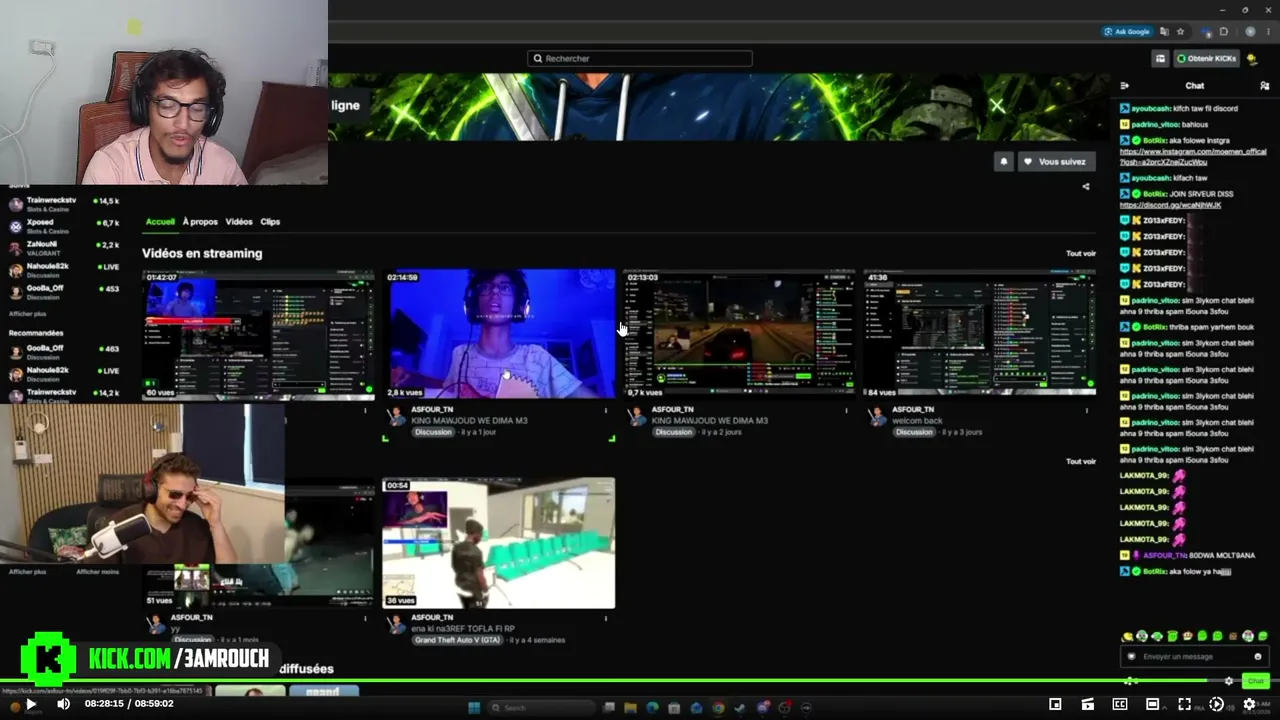
Task: Click the Windows taskbar Search box
Action: tap(541, 708)
